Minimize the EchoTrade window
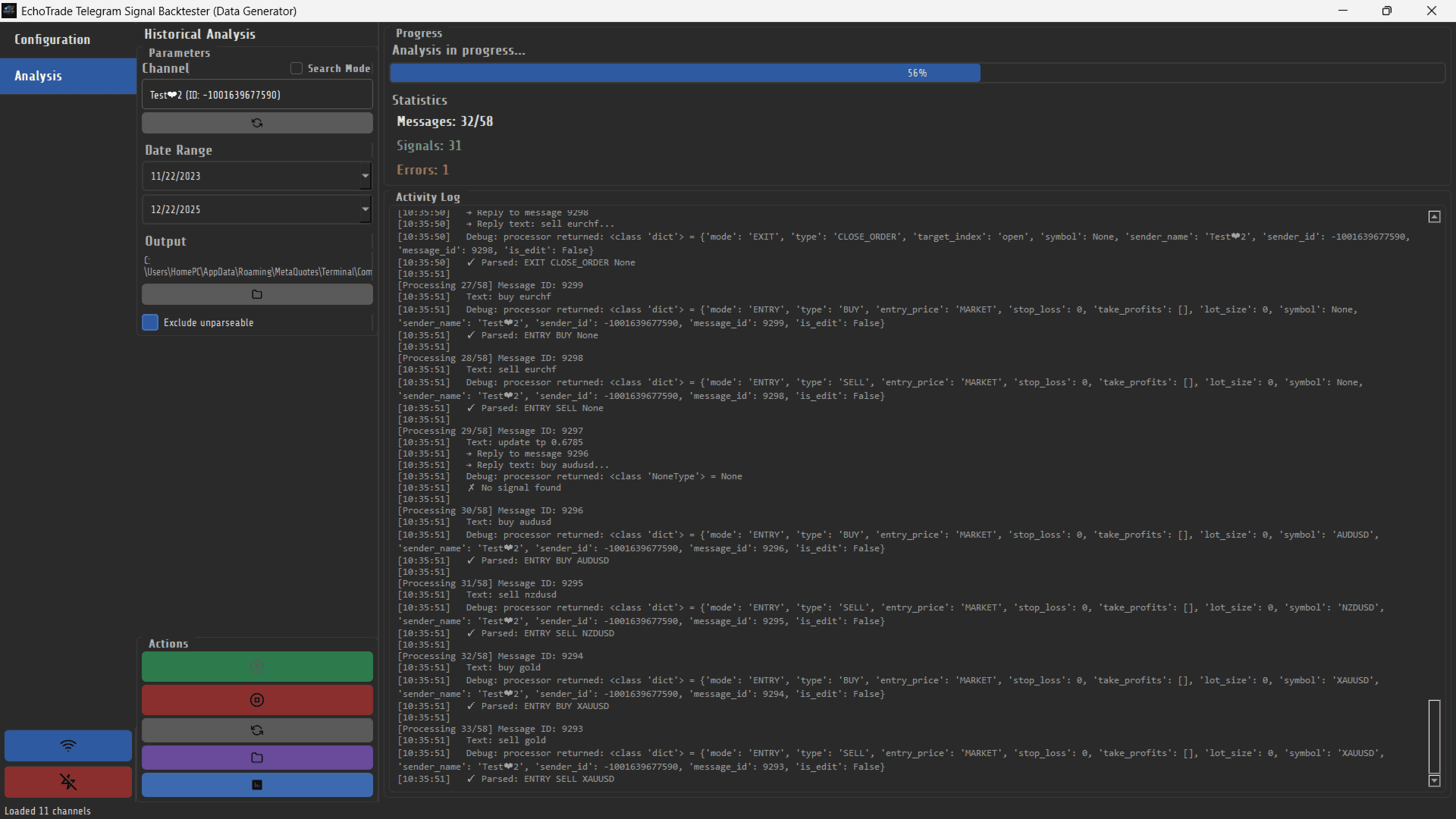The width and height of the screenshot is (1456, 819). [1343, 11]
